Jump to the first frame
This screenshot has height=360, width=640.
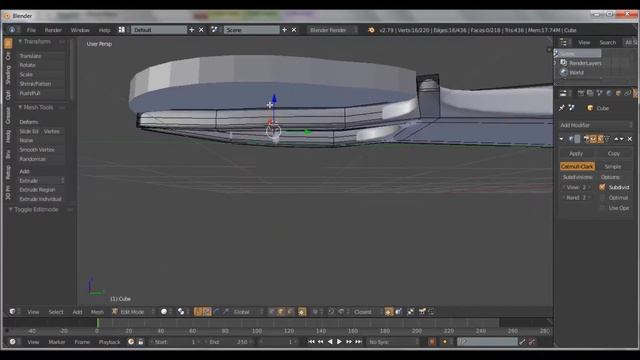[311, 342]
